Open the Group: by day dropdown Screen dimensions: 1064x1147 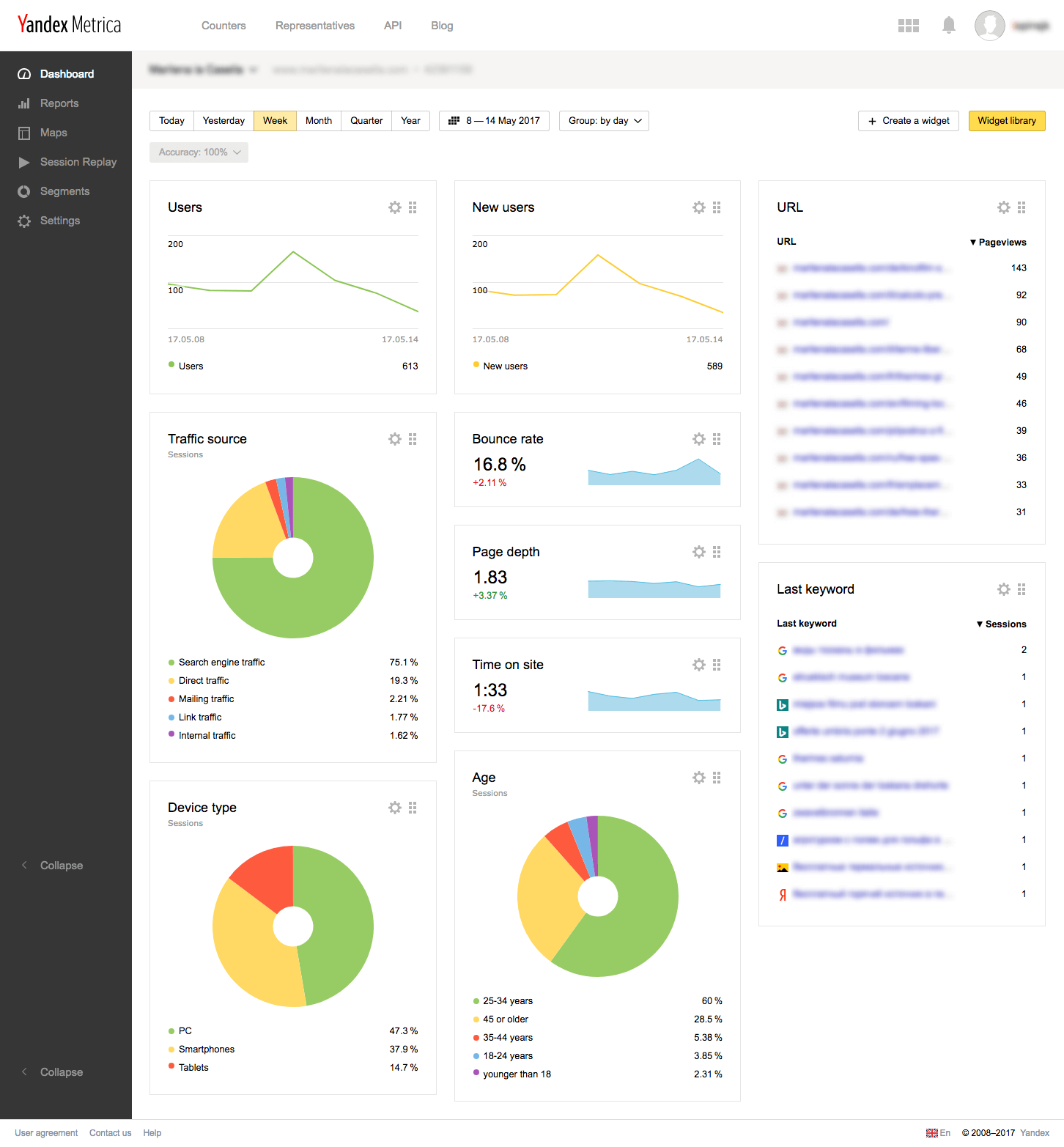point(604,121)
